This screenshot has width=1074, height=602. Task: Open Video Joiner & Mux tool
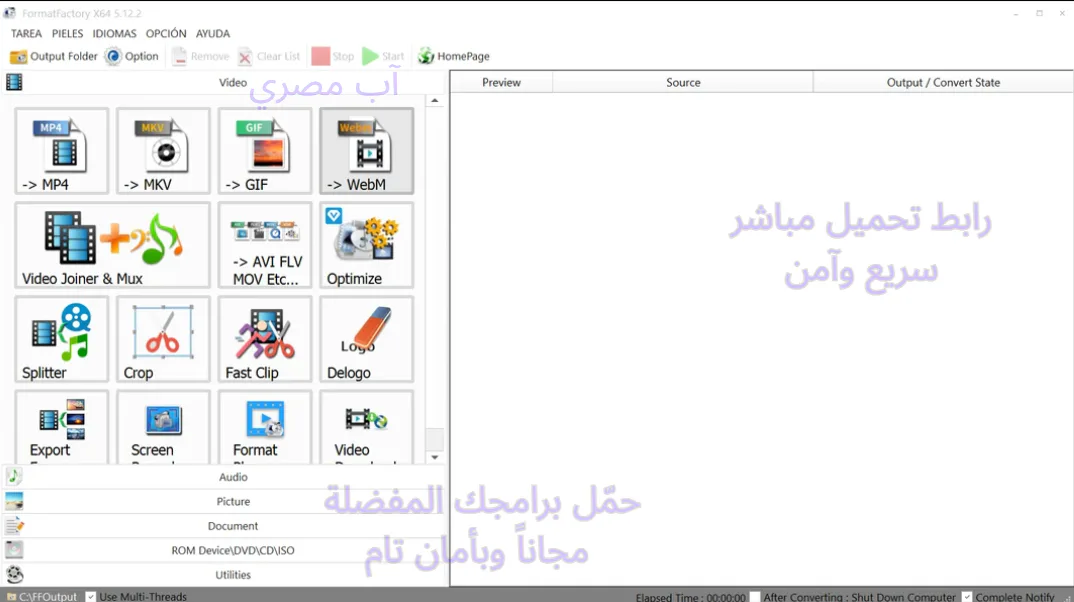pyautogui.click(x=112, y=244)
